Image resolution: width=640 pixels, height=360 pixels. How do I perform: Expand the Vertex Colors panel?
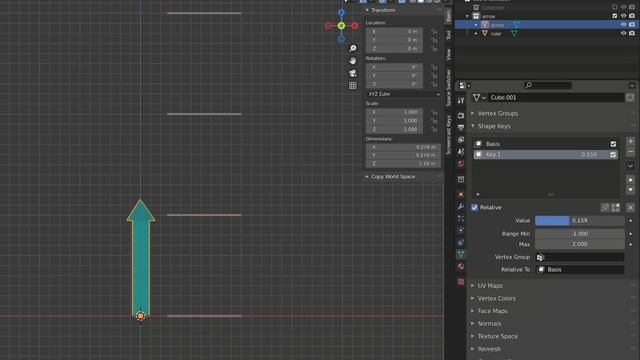473,298
